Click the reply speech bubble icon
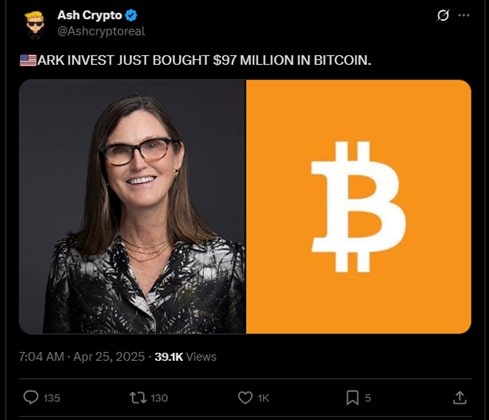Screen dimensions: 489x420 31,397
